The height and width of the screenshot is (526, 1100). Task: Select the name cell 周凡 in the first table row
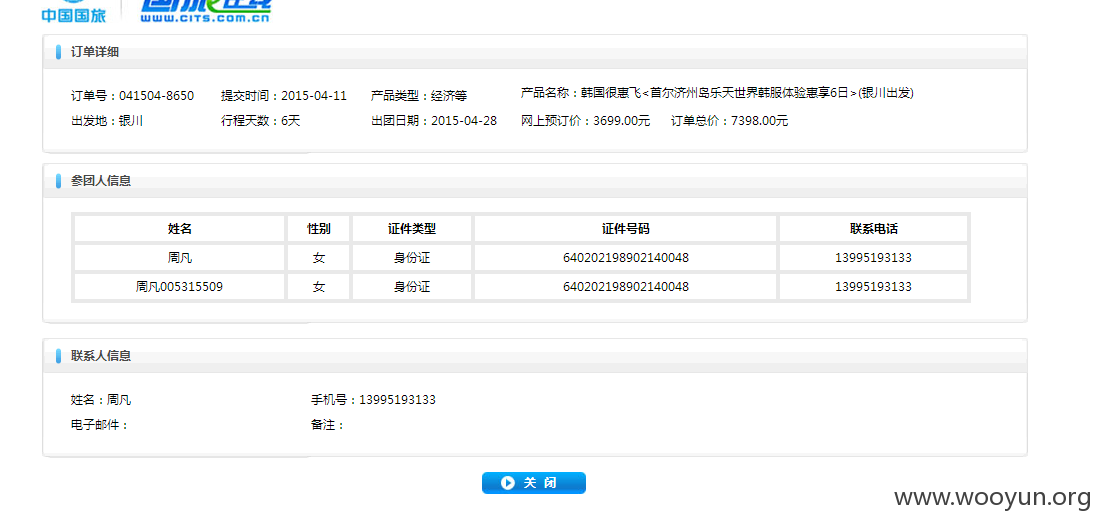click(x=180, y=257)
